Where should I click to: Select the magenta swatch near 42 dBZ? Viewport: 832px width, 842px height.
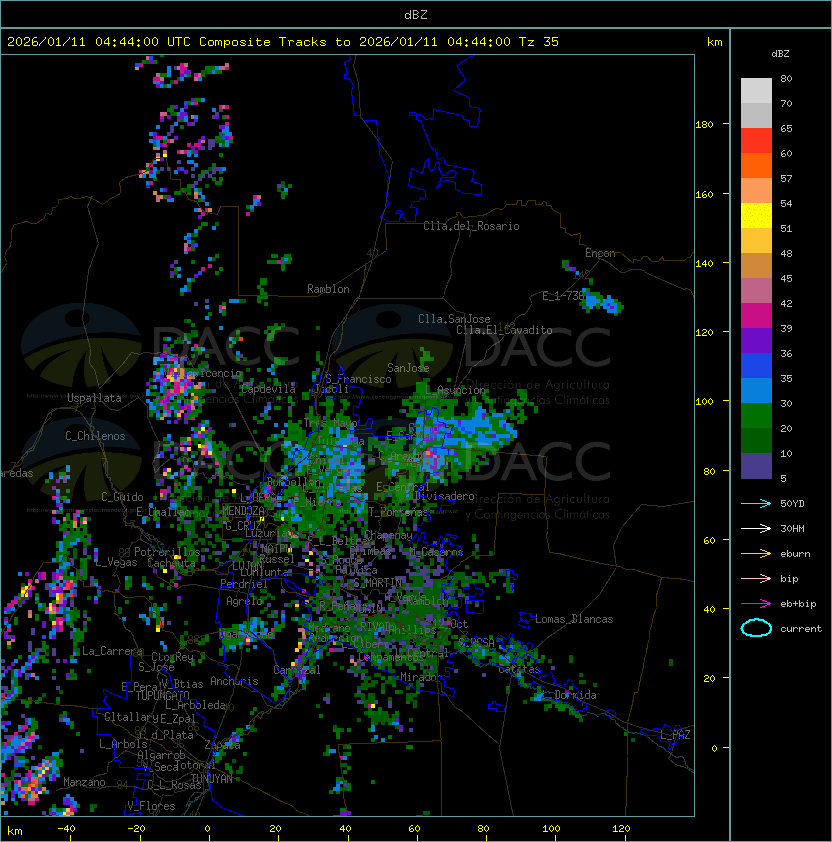pyautogui.click(x=756, y=316)
